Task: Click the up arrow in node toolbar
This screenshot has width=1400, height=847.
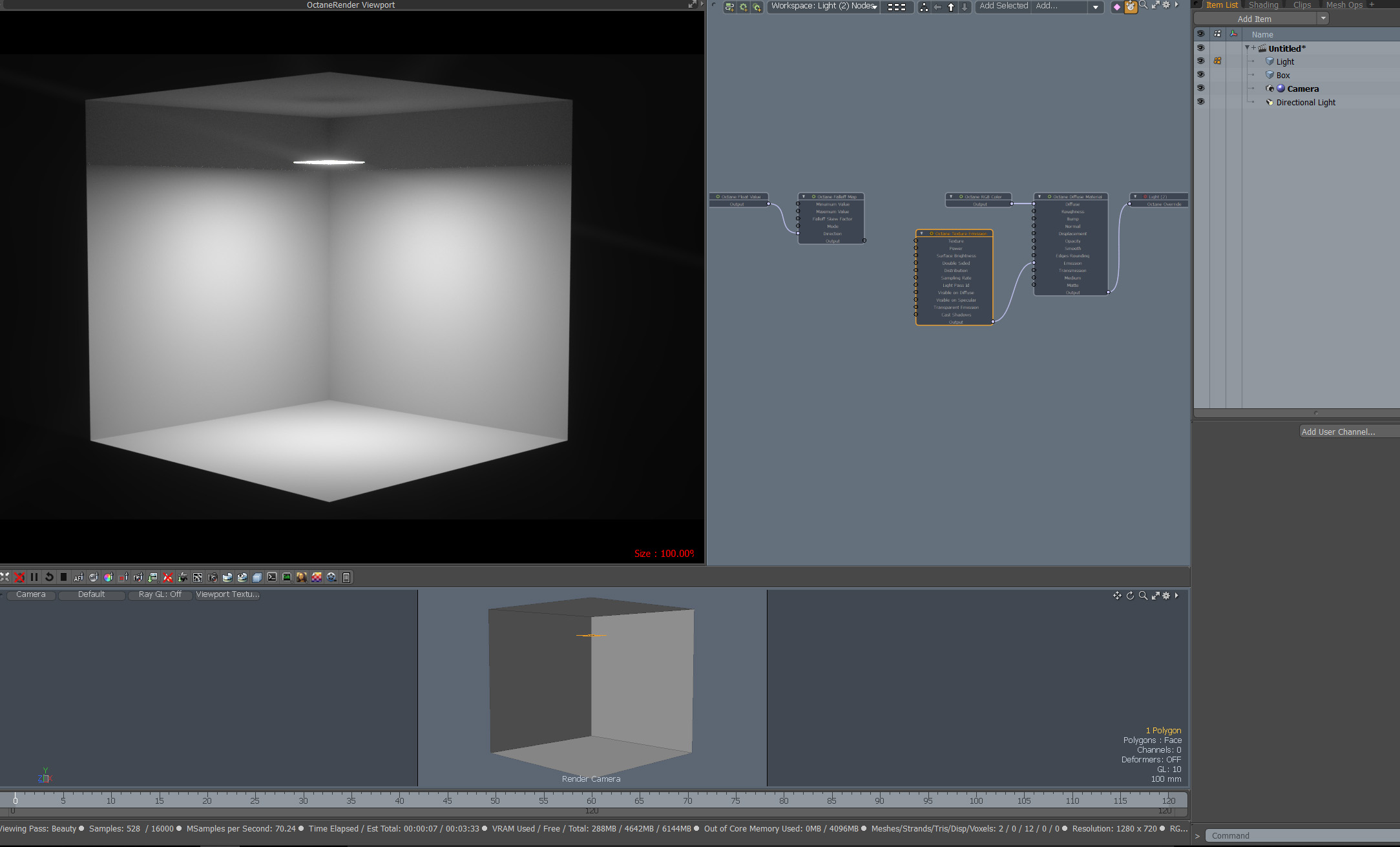Action: click(x=951, y=6)
